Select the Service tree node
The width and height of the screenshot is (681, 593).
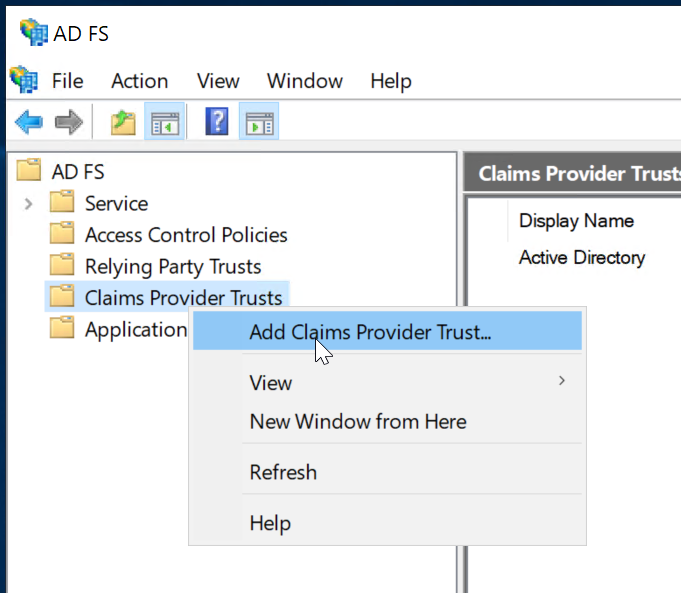click(116, 204)
